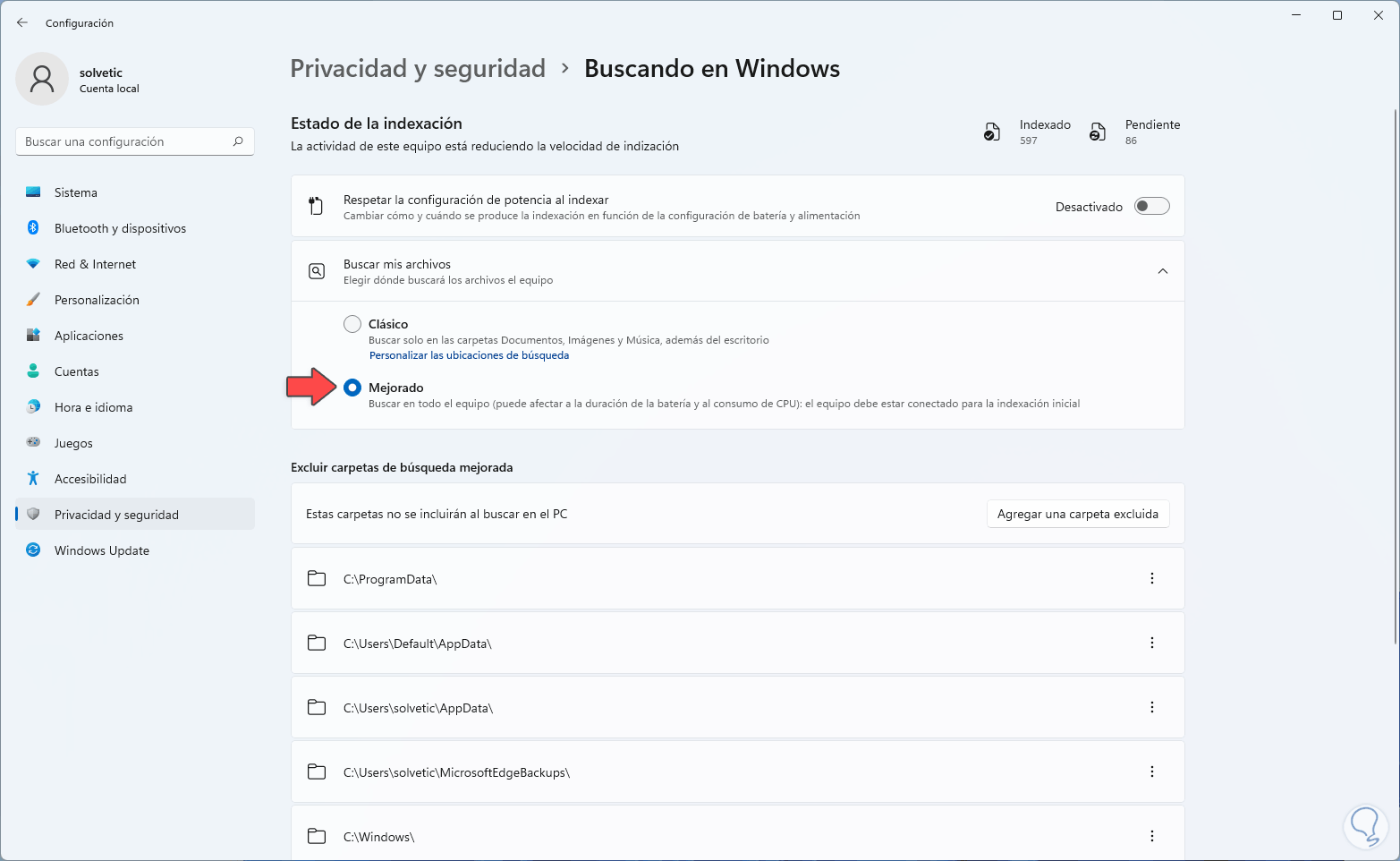
Task: Click Agregar una carpeta excluida button
Action: pos(1077,514)
